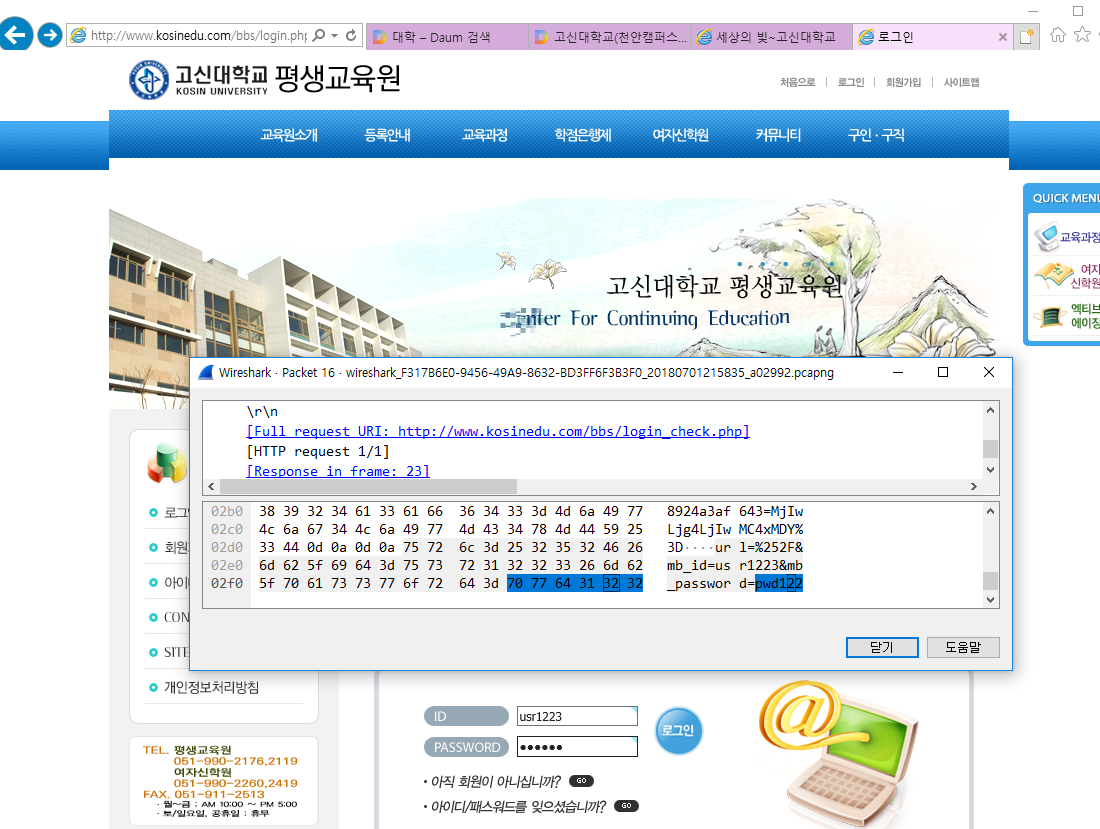Open the address bar dropdown arrow
The height and width of the screenshot is (829, 1100).
coord(335,35)
